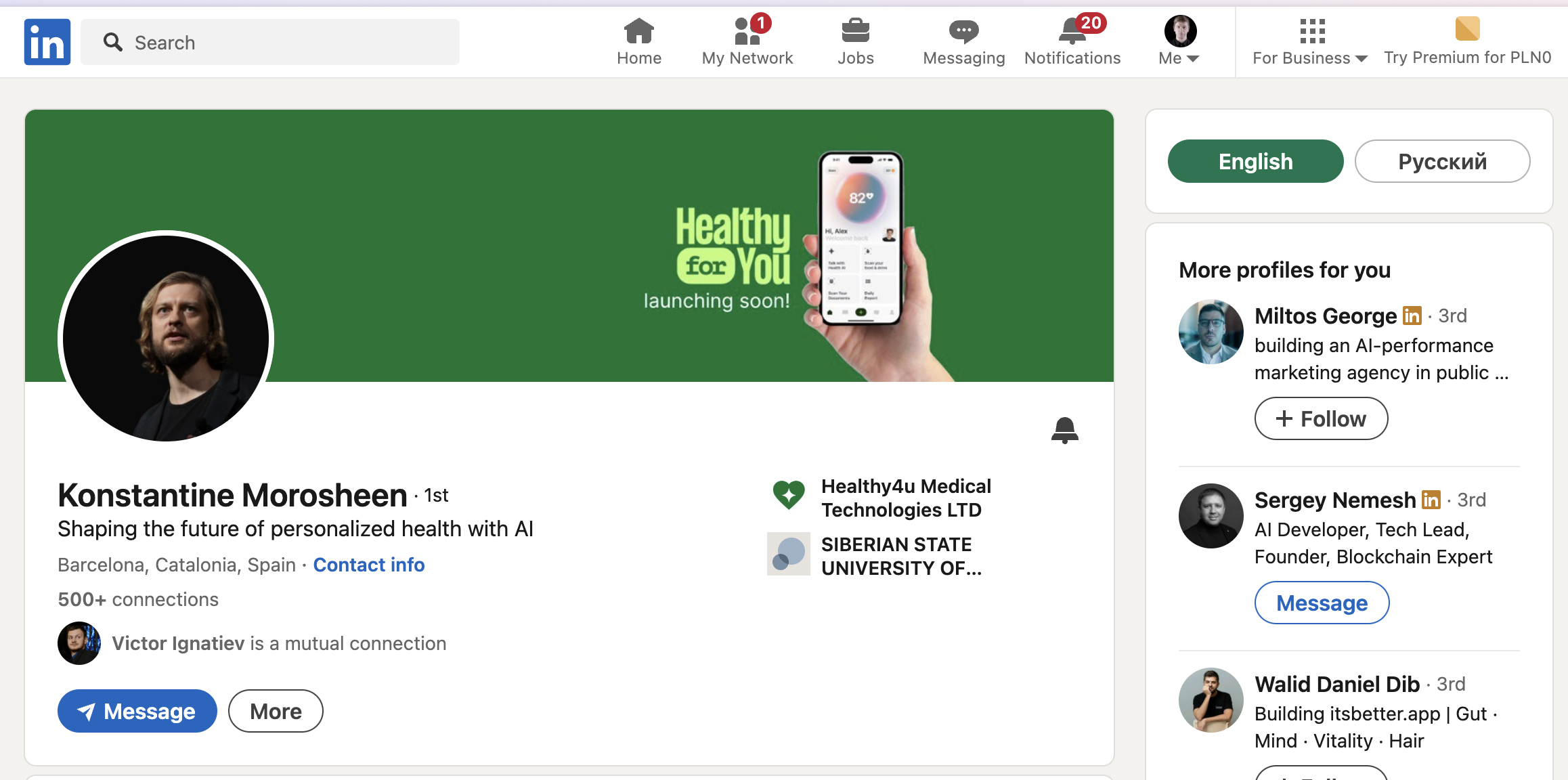1568x780 pixels.
Task: Click into the Search field
Action: click(271, 42)
